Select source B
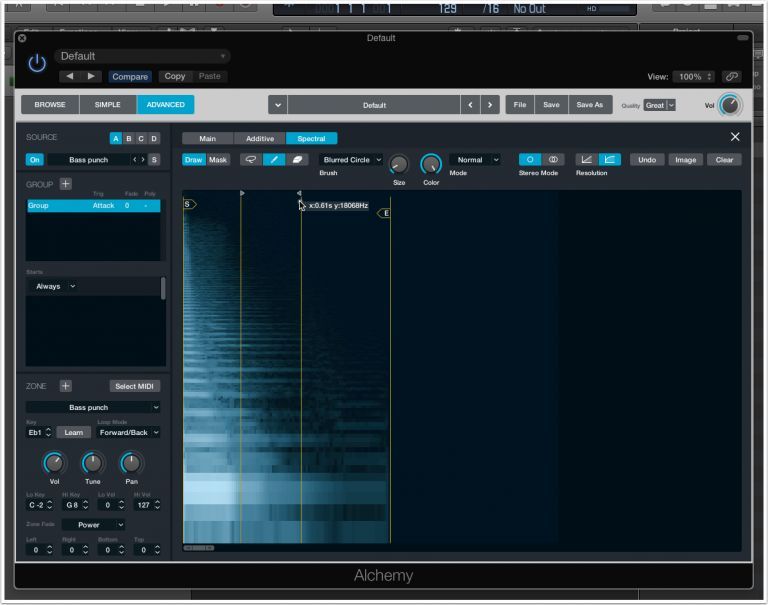The image size is (768, 605). click(129, 139)
